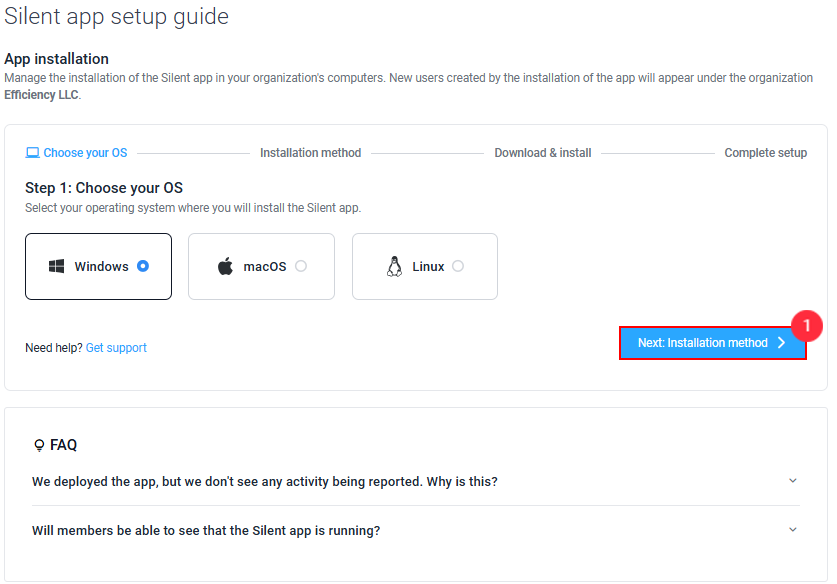Click the Linux penguin icon
Screen dimensions: 837x584
(x=394, y=266)
